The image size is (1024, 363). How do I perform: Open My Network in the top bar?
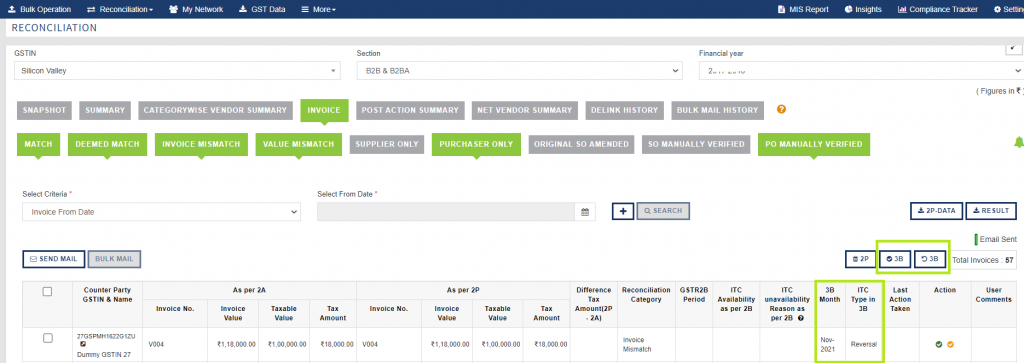point(196,9)
